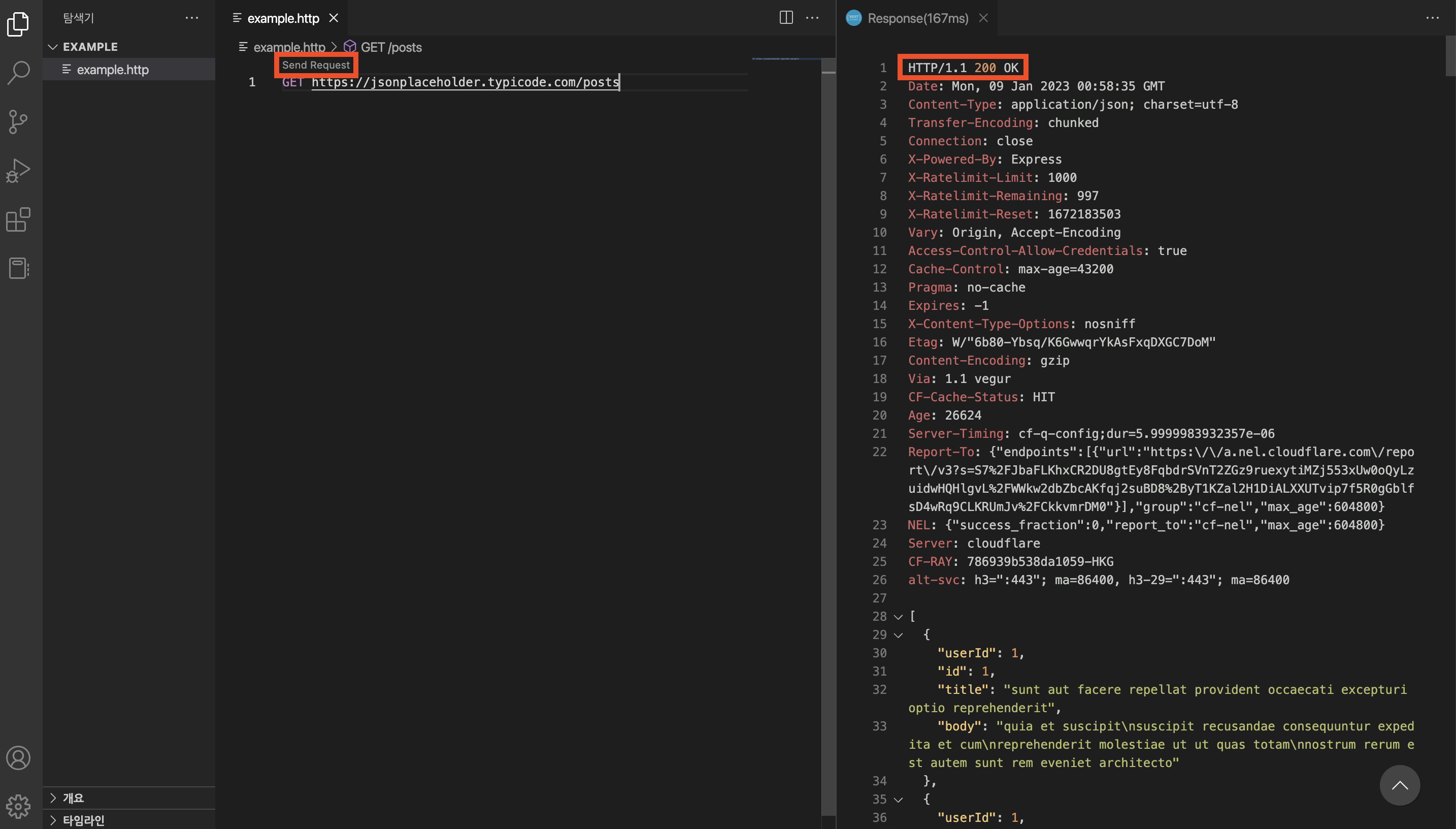
Task: Close the Response(167ms) tab
Action: [983, 18]
